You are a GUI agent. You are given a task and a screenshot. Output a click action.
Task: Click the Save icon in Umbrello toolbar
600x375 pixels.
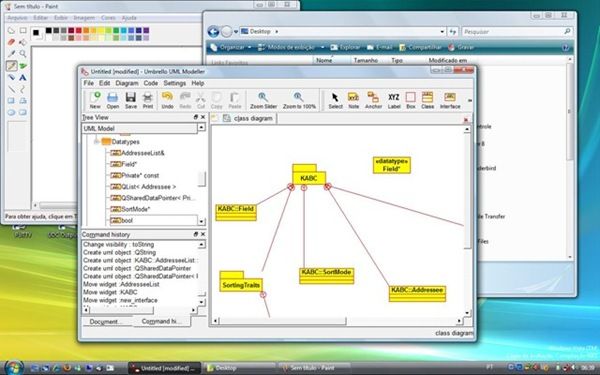point(130,100)
